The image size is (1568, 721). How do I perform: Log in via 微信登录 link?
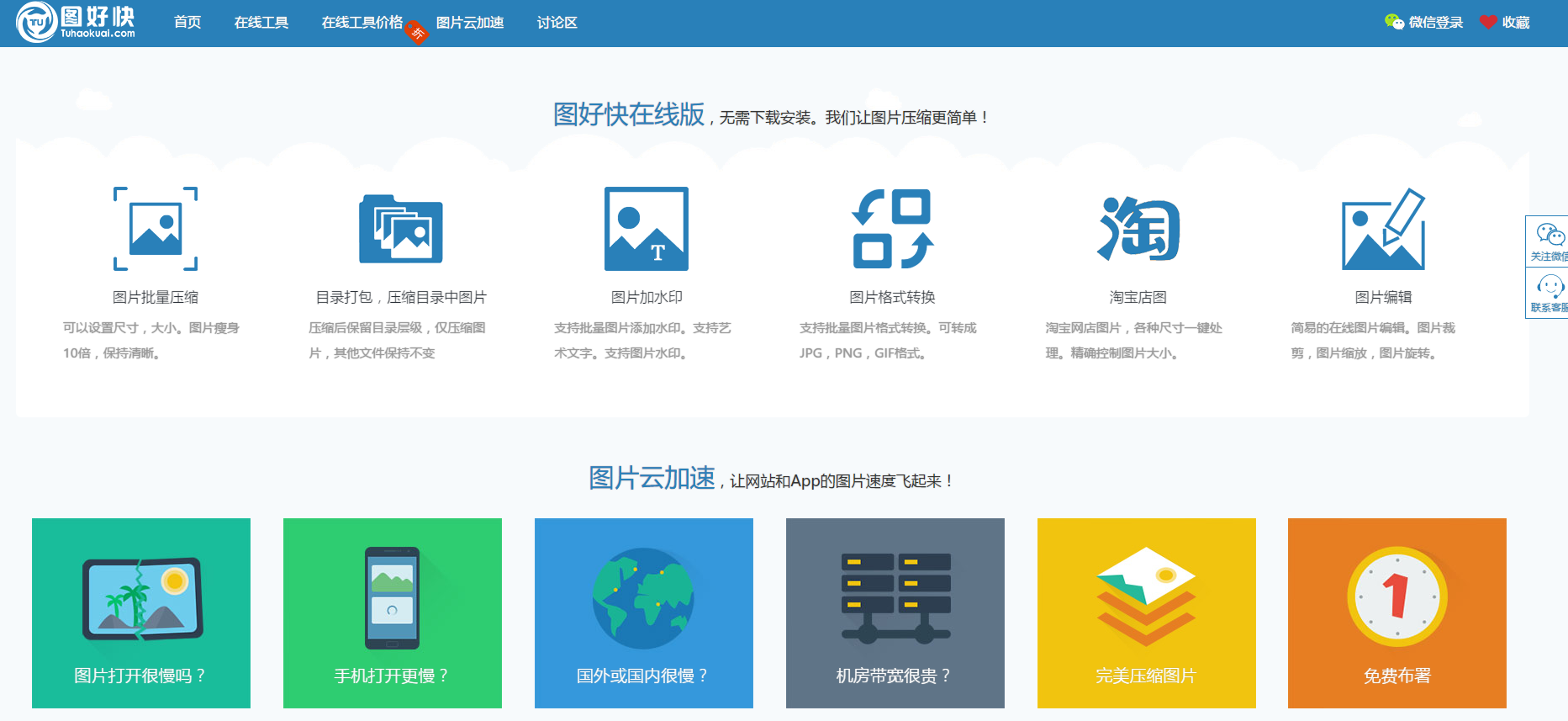pyautogui.click(x=1436, y=23)
